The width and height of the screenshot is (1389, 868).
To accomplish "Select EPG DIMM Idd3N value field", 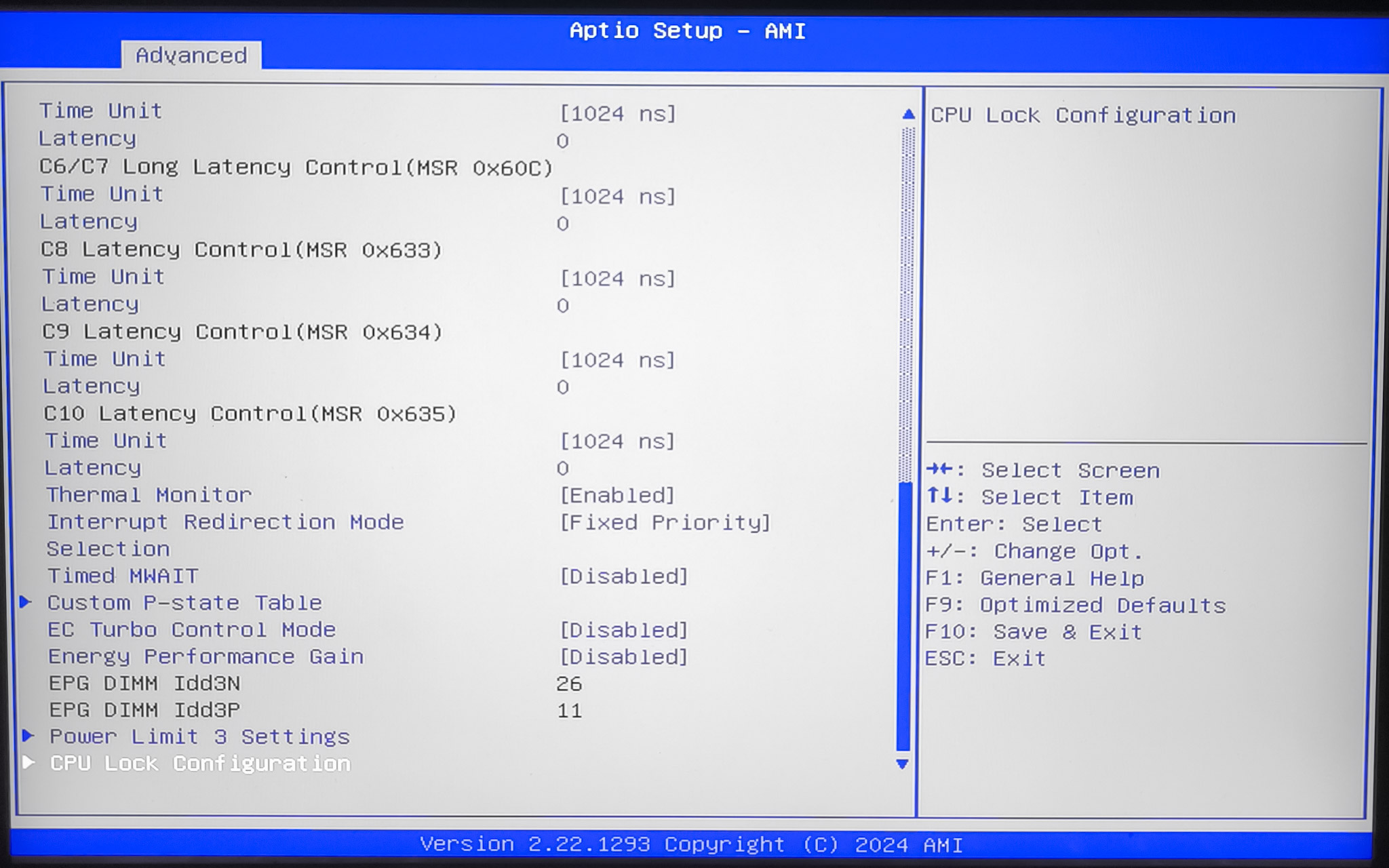I will coord(569,684).
